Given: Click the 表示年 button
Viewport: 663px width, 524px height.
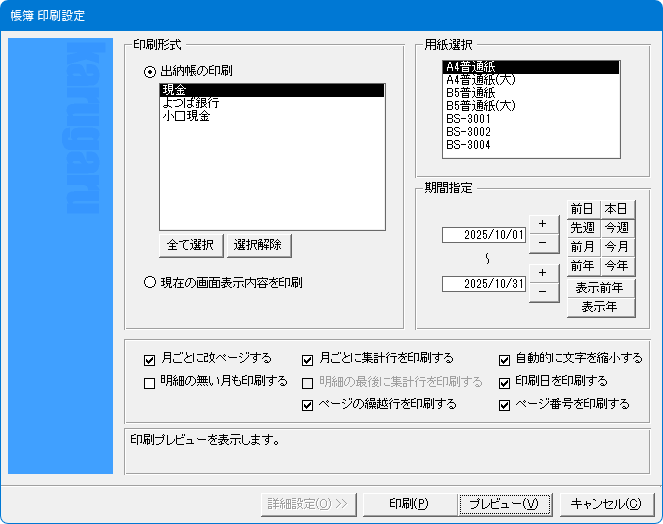Looking at the screenshot, I should [601, 307].
